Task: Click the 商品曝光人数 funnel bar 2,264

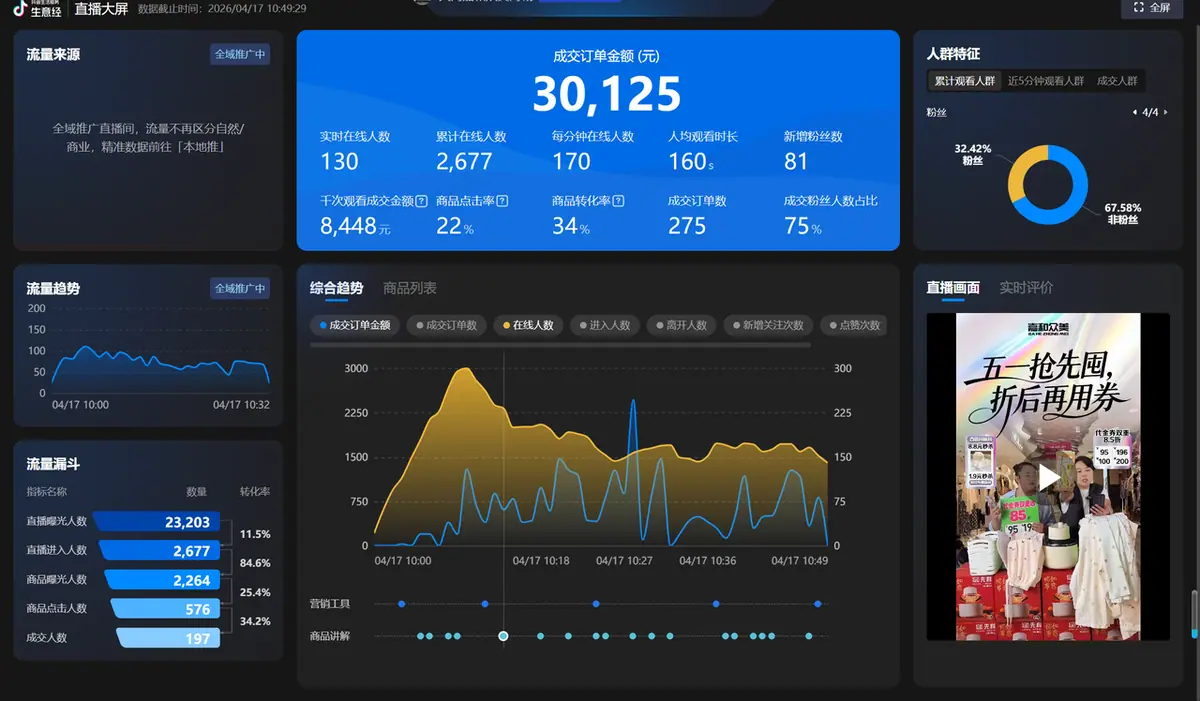Action: [x=163, y=580]
